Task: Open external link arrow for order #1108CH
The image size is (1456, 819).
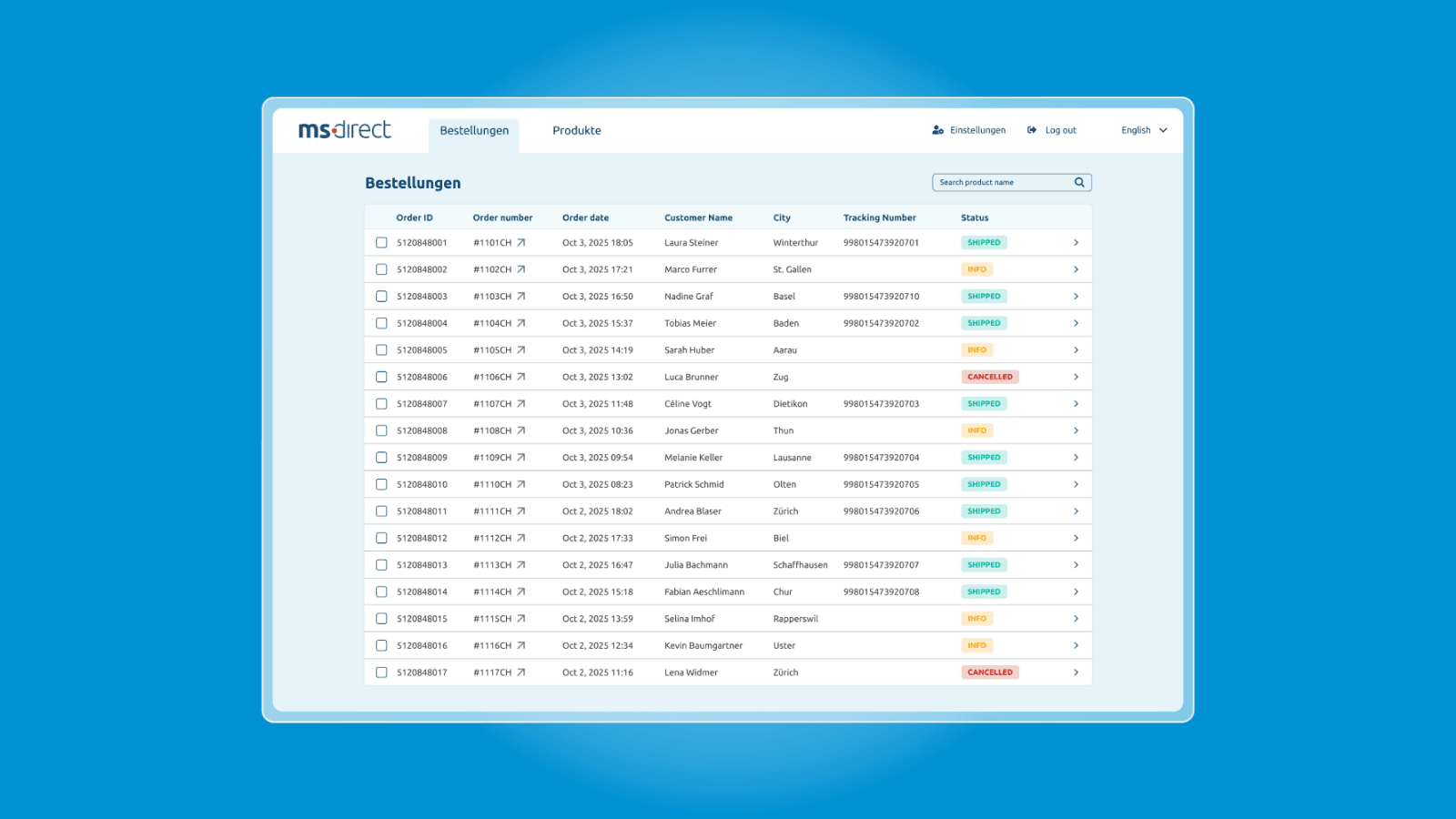Action: (x=521, y=430)
